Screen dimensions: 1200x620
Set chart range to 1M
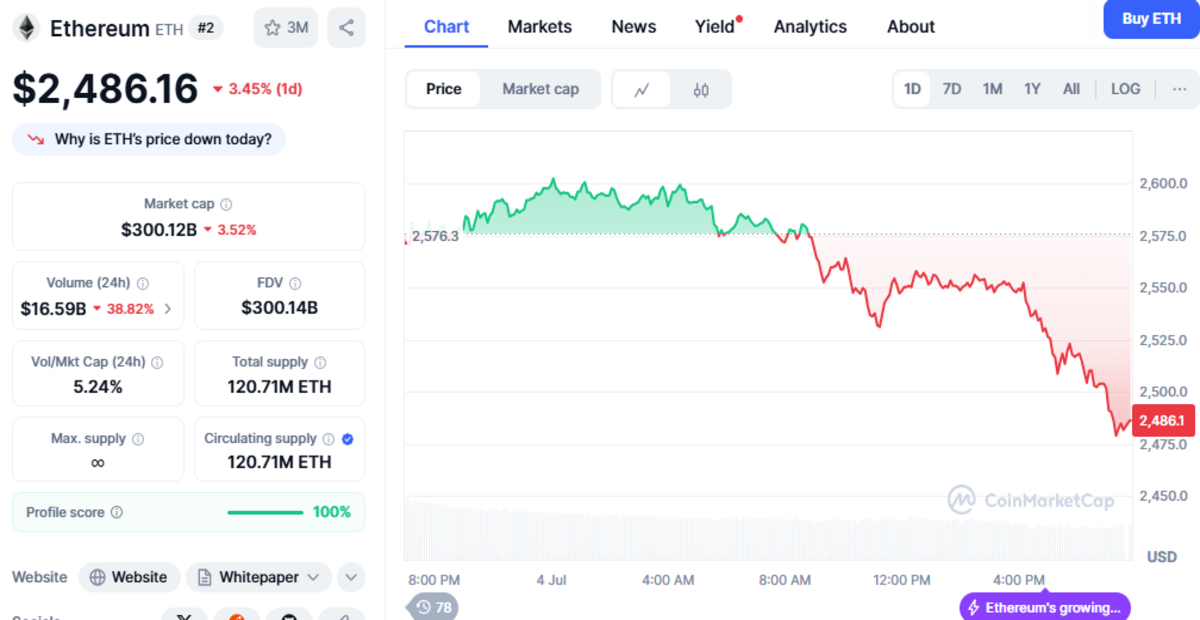tap(992, 89)
